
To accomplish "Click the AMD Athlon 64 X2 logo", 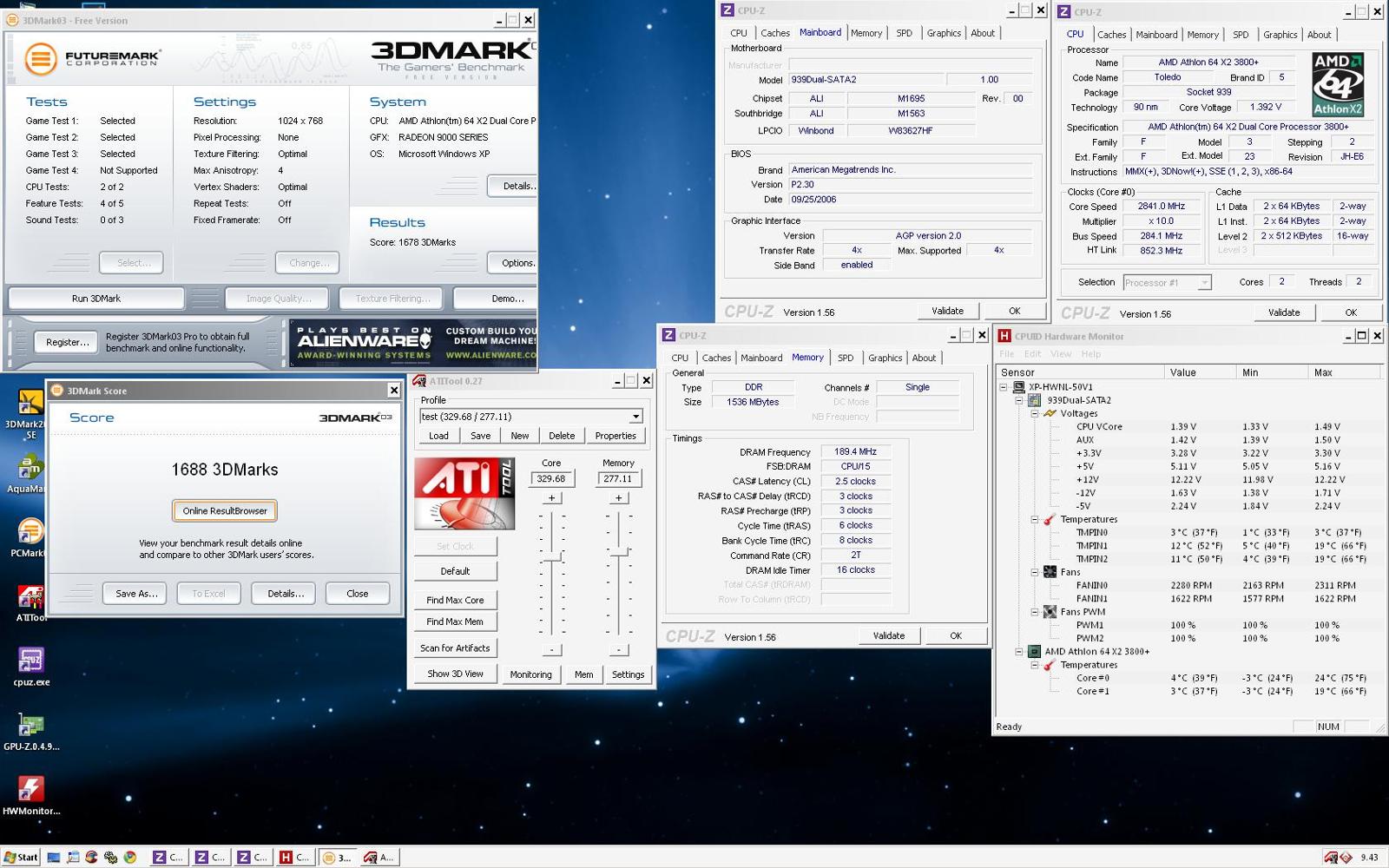I will [x=1338, y=84].
